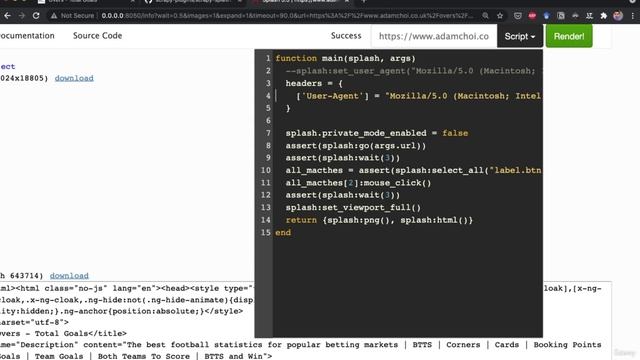Screen dimensions: 640x360
Task: Bookmark this page with the star icon
Action: coord(500,16)
